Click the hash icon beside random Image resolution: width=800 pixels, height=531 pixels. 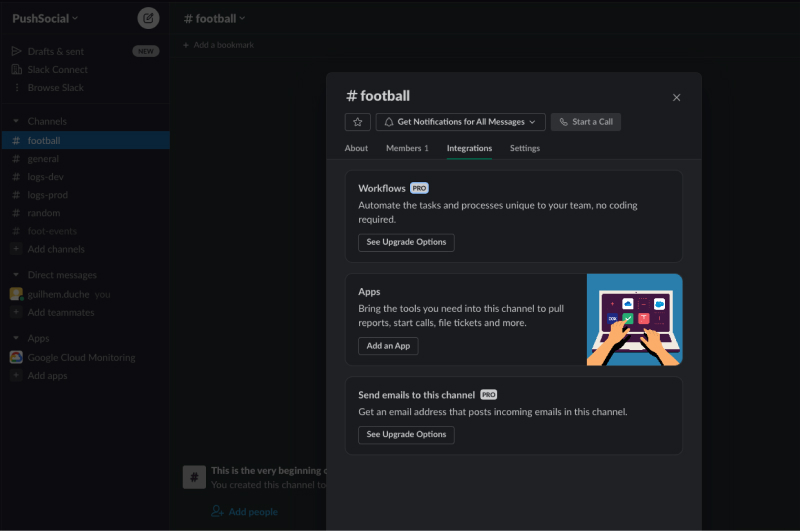click(x=16, y=213)
